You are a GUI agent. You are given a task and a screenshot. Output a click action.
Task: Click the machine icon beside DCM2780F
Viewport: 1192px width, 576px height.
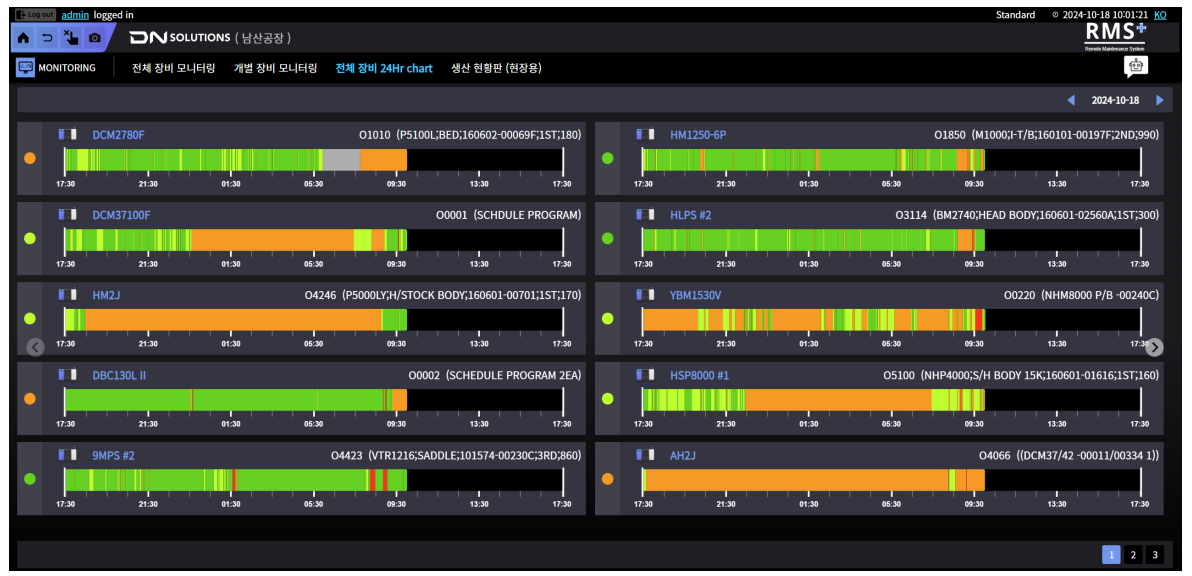68,134
